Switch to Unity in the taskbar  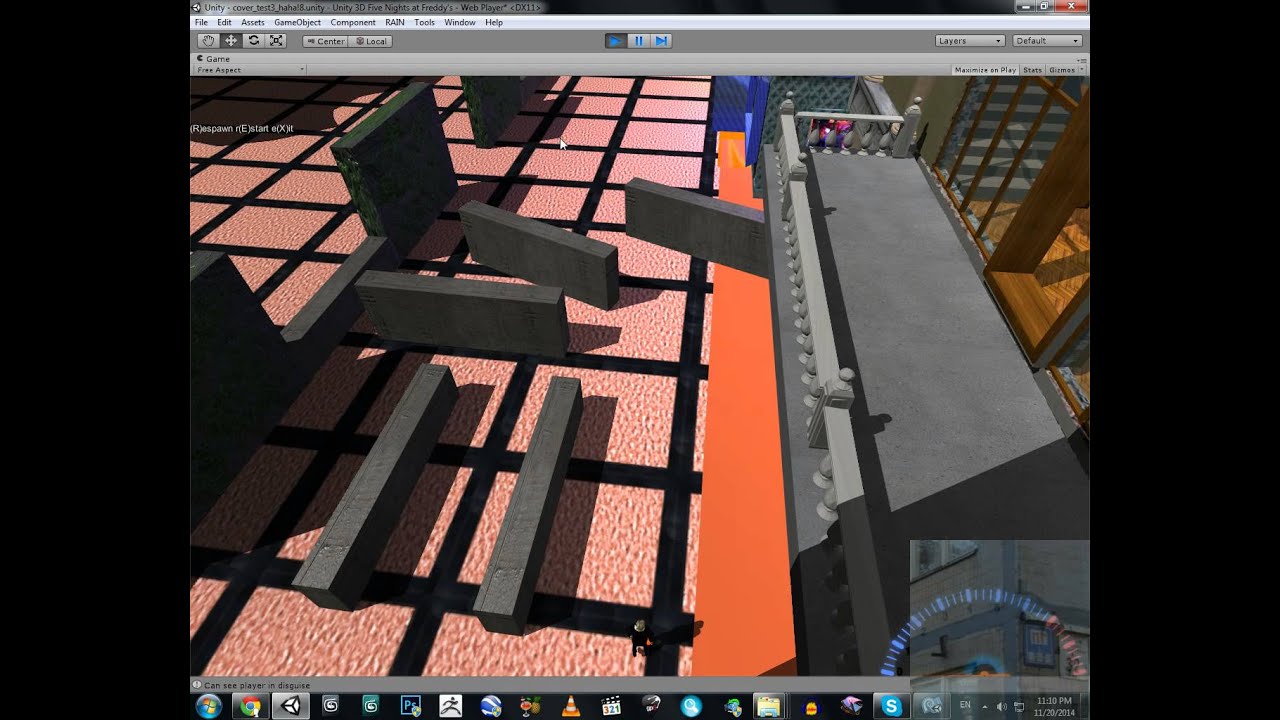(x=291, y=706)
